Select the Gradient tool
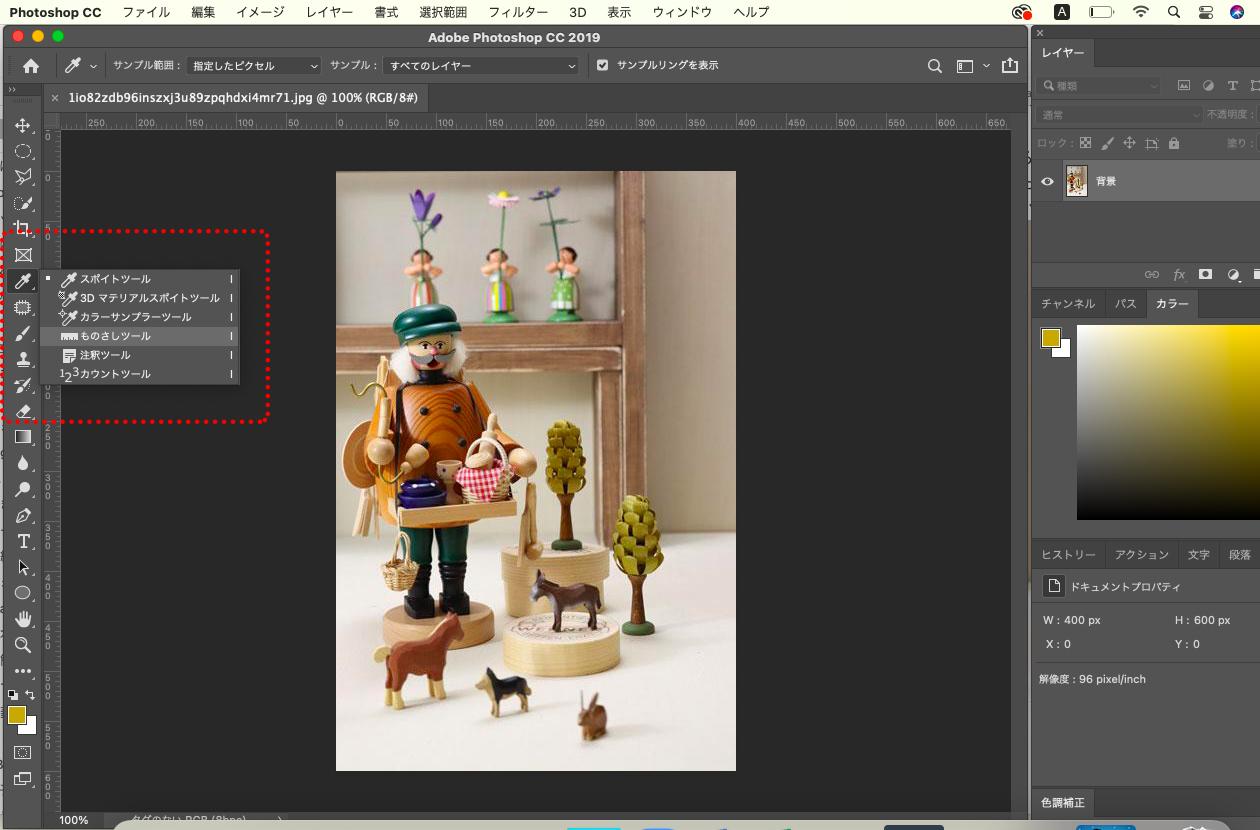Screen dimensions: 1260x830 23,437
